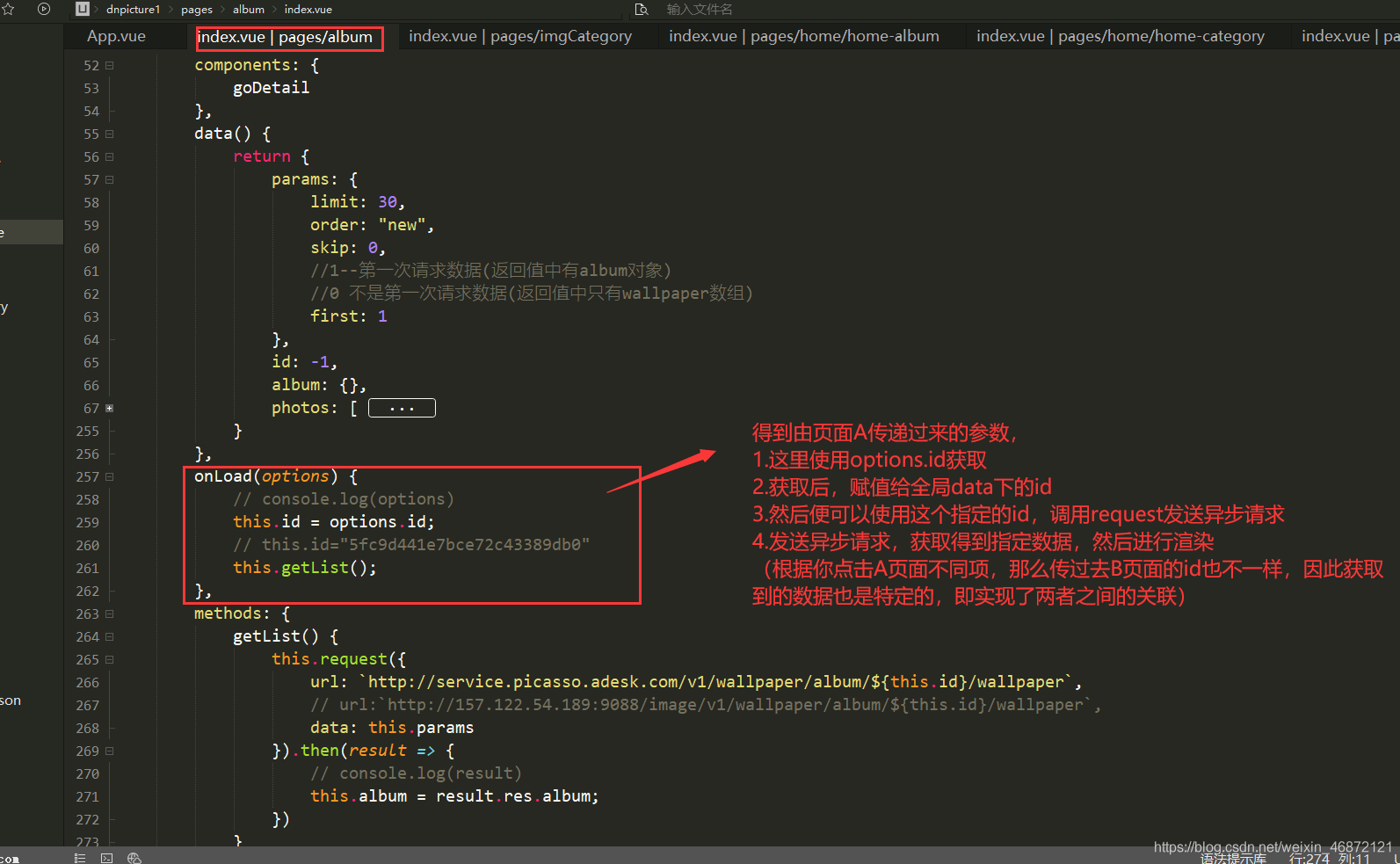Click 'this.getList();' on line 261

tap(305, 568)
